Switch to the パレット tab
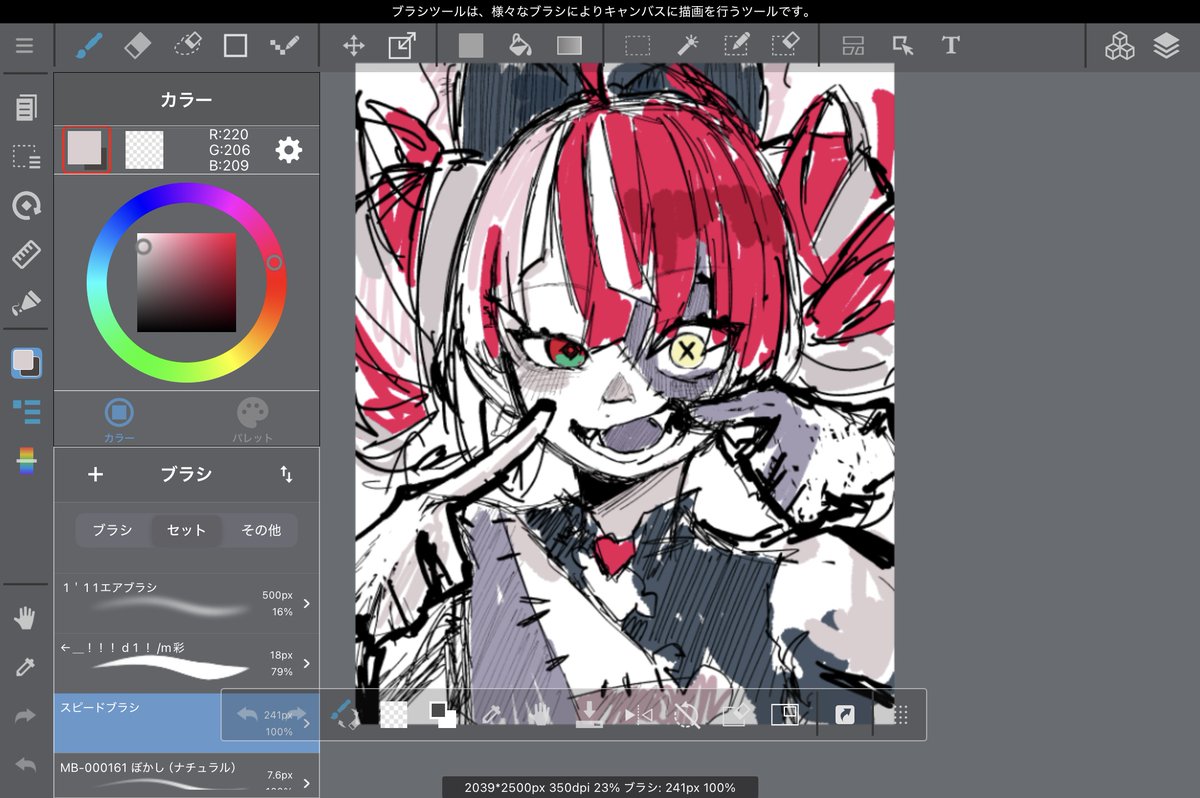 [x=253, y=420]
